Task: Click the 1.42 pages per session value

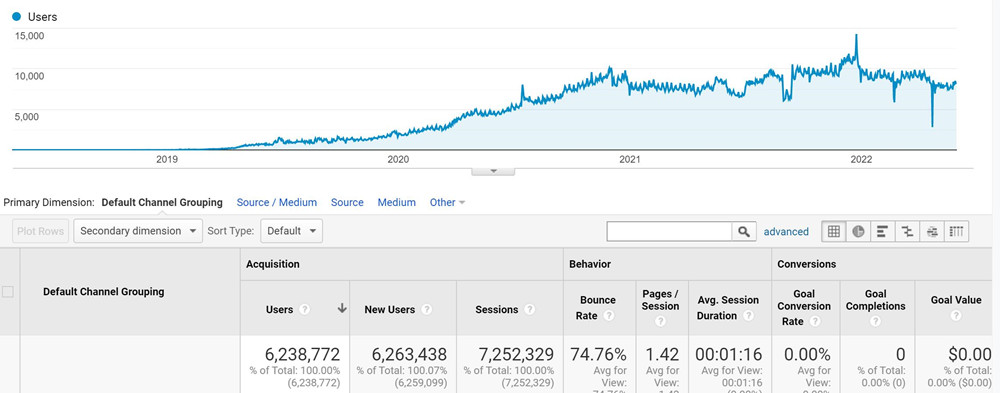Action: click(663, 354)
